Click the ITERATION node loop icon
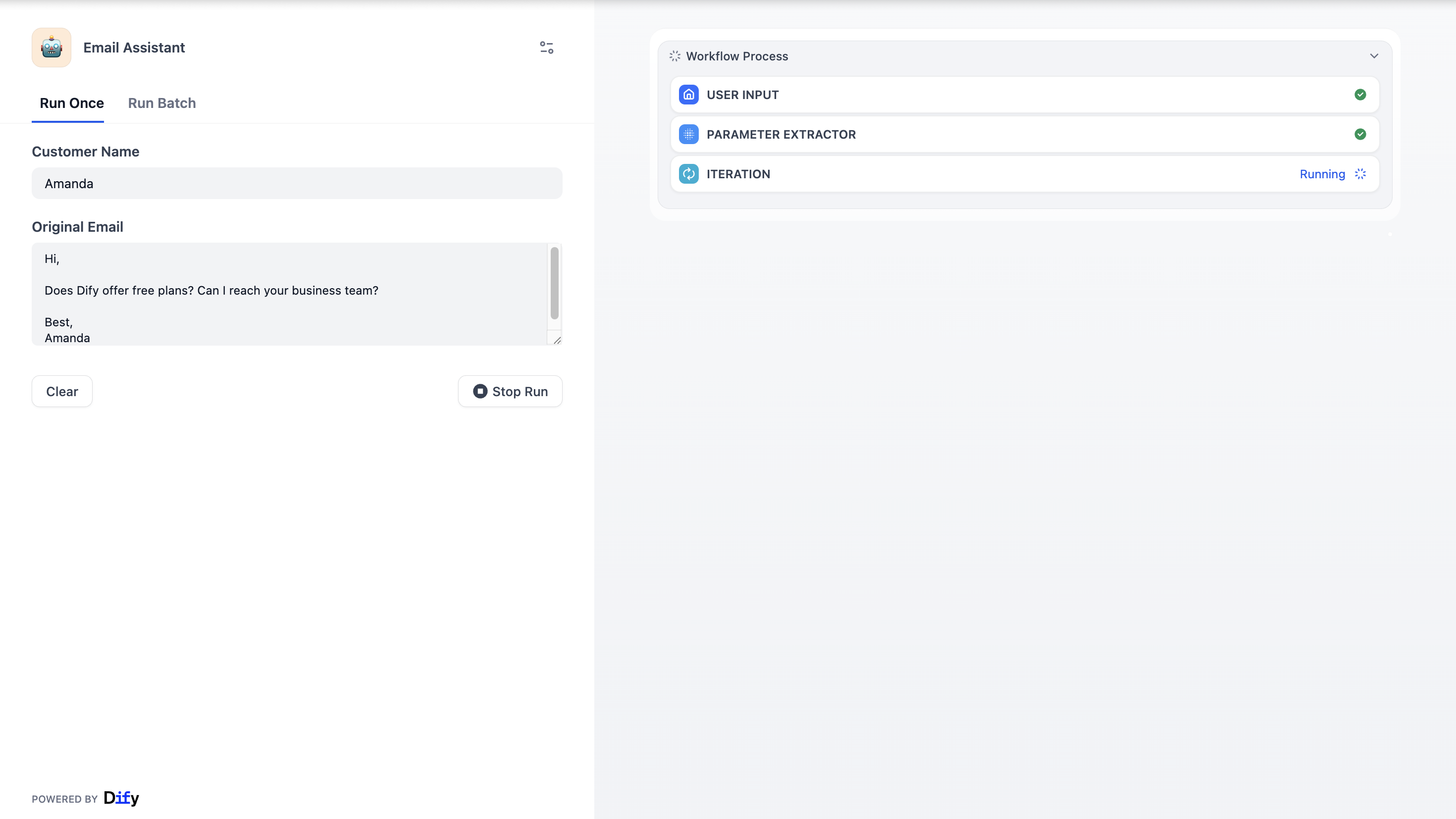Screen dimensions: 1456x819 (688, 174)
